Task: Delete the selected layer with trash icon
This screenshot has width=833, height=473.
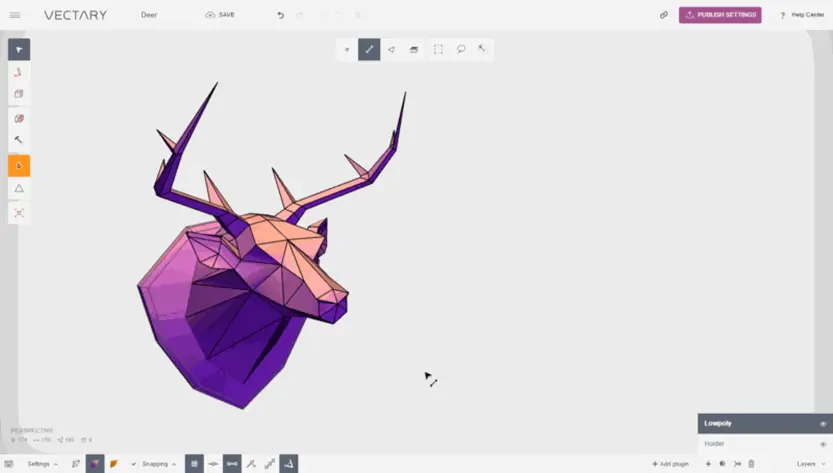Action: pos(751,464)
